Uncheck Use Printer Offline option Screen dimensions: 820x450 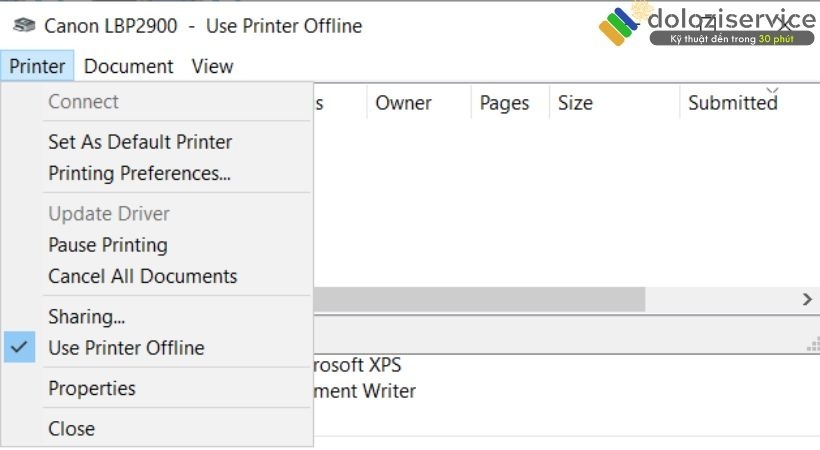(126, 348)
